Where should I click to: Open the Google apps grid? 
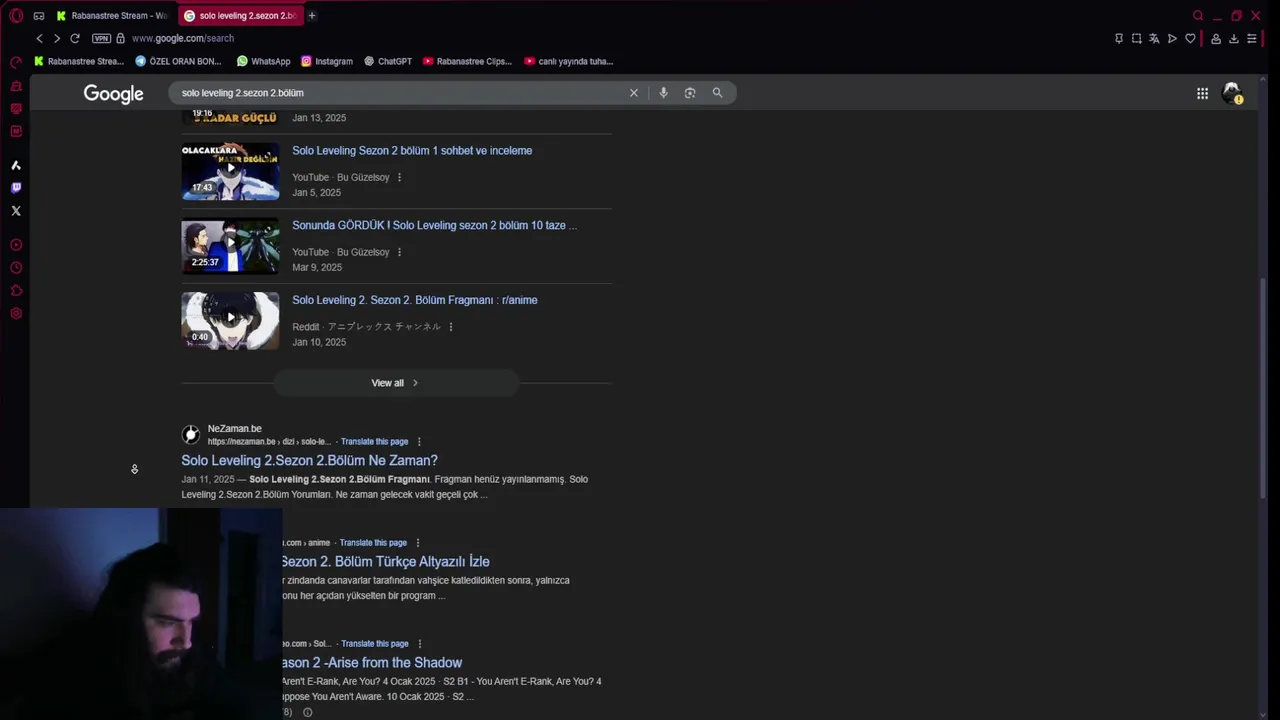pos(1202,93)
